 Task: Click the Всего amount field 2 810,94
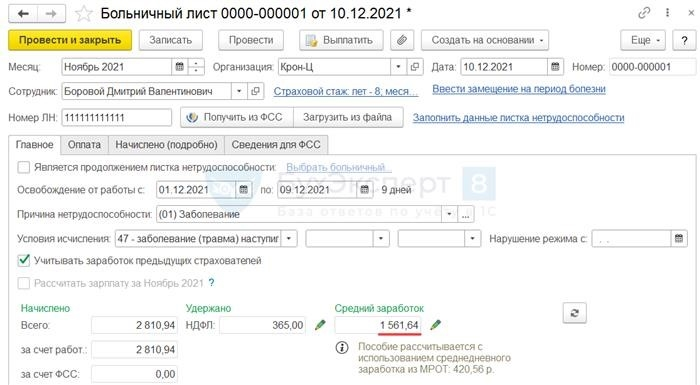click(134, 325)
